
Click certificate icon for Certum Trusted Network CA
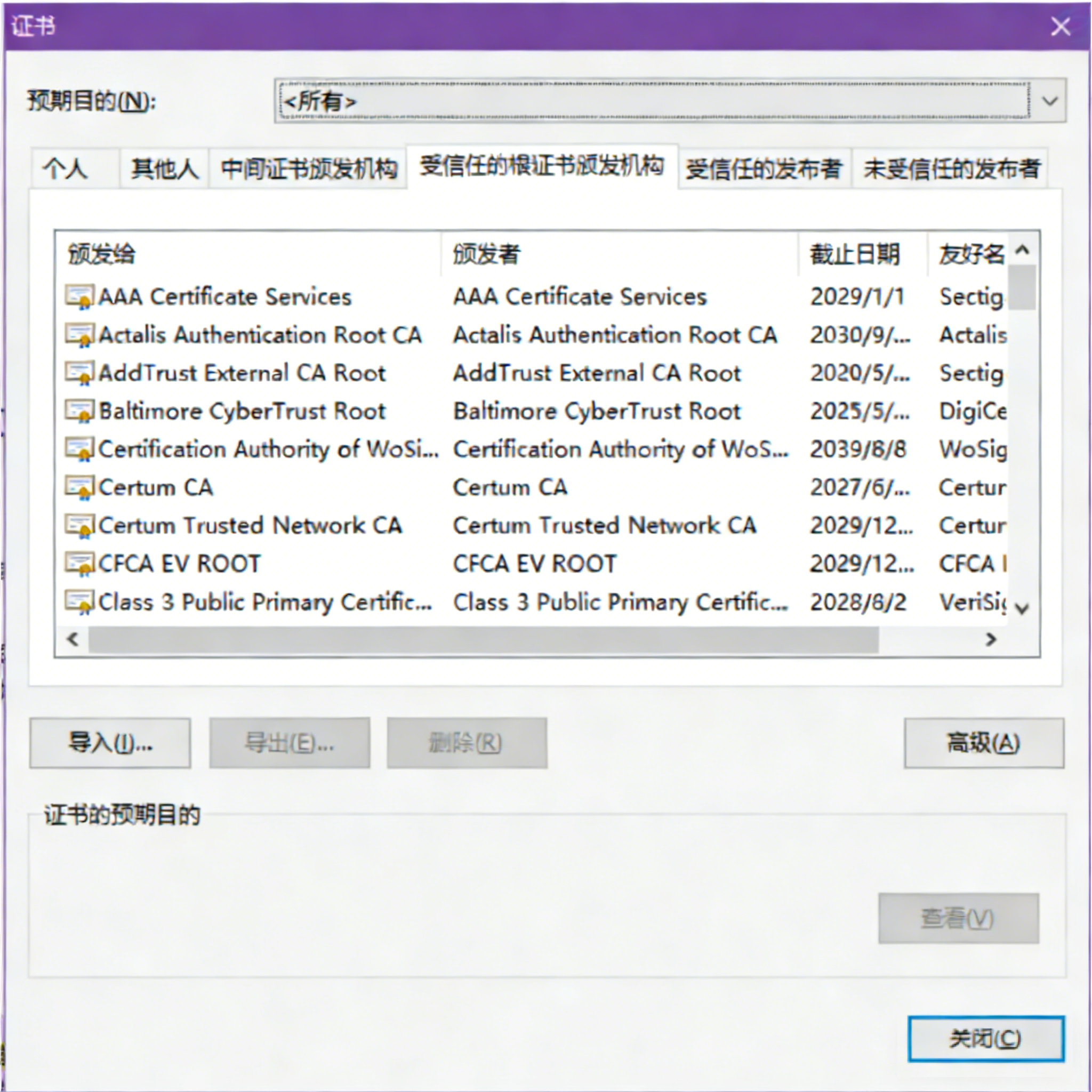point(79,526)
